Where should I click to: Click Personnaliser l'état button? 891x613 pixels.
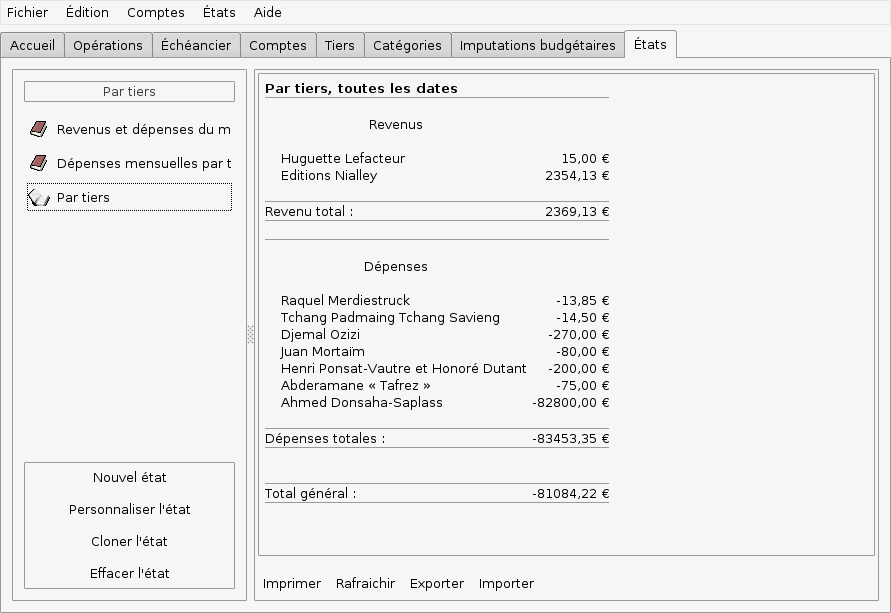point(129,510)
